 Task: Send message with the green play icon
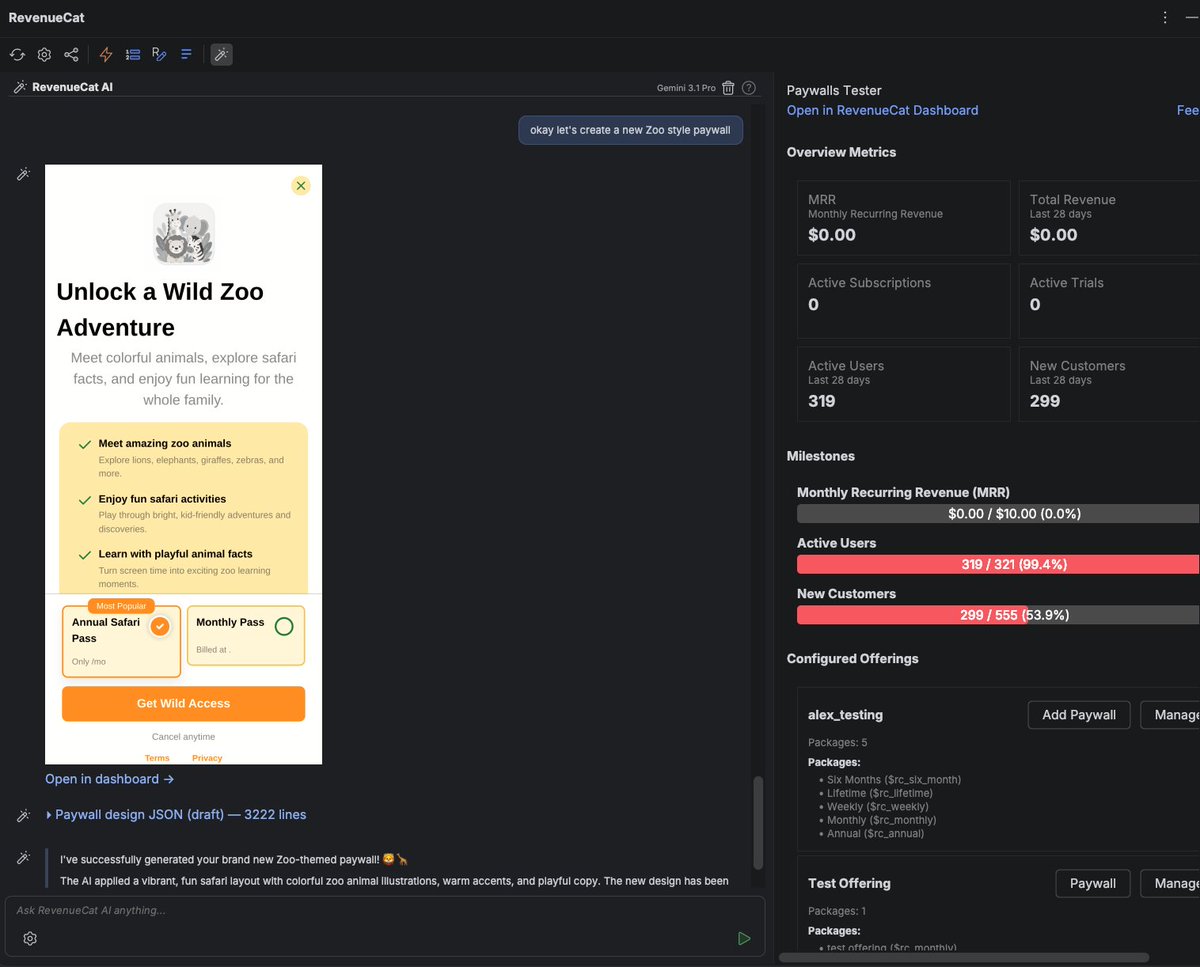click(x=743, y=938)
